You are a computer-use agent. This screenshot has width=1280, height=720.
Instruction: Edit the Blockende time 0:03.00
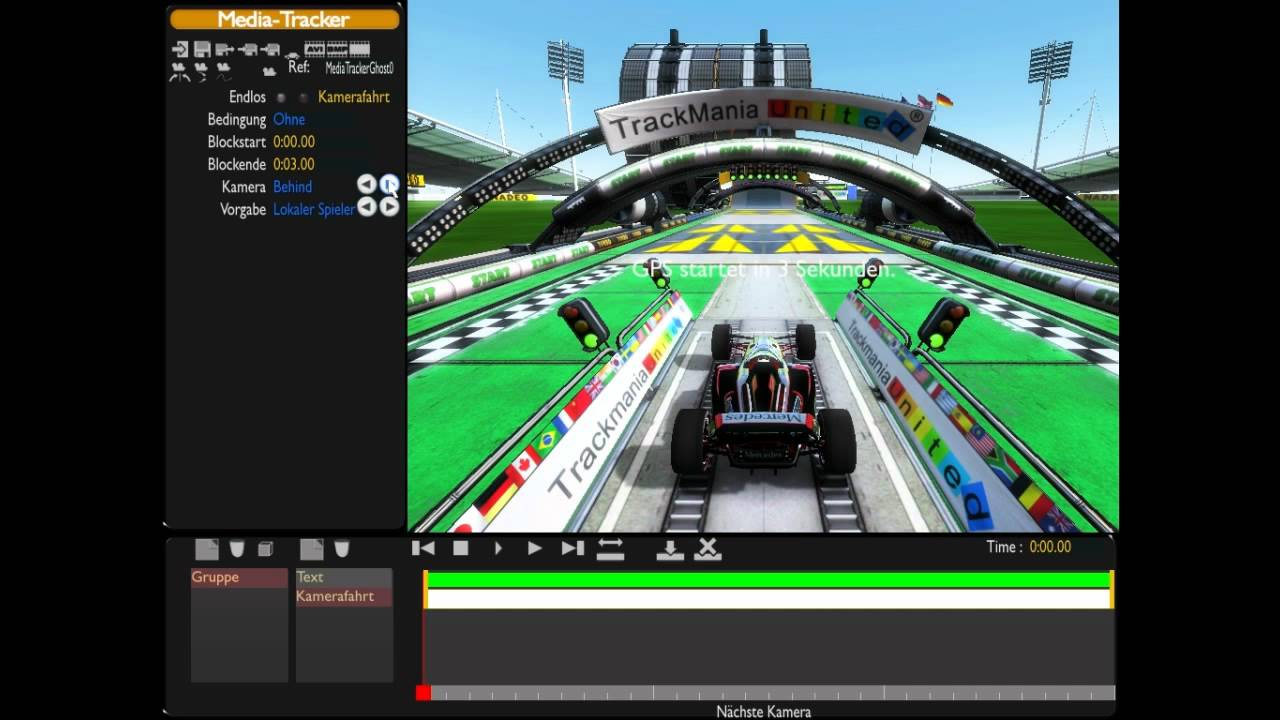tap(294, 164)
